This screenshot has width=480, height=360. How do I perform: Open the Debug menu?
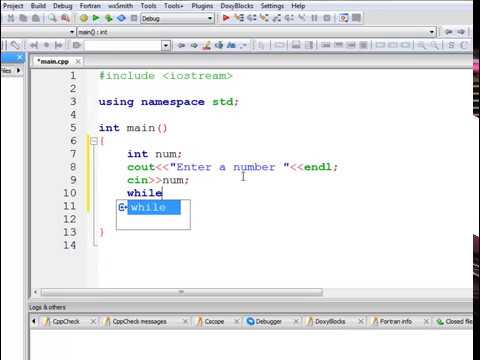click(x=63, y=6)
